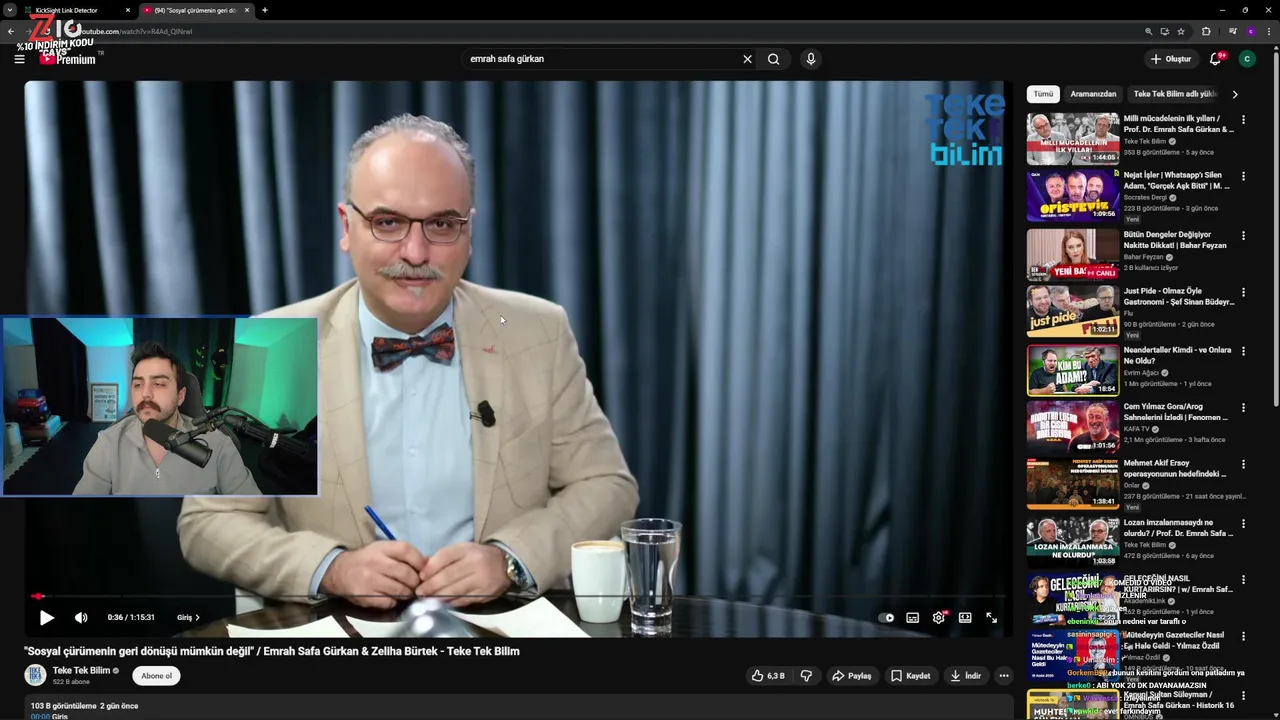This screenshot has width=1280, height=720.
Task: Open Teke Tek Bilim channel avatar
Action: point(35,676)
